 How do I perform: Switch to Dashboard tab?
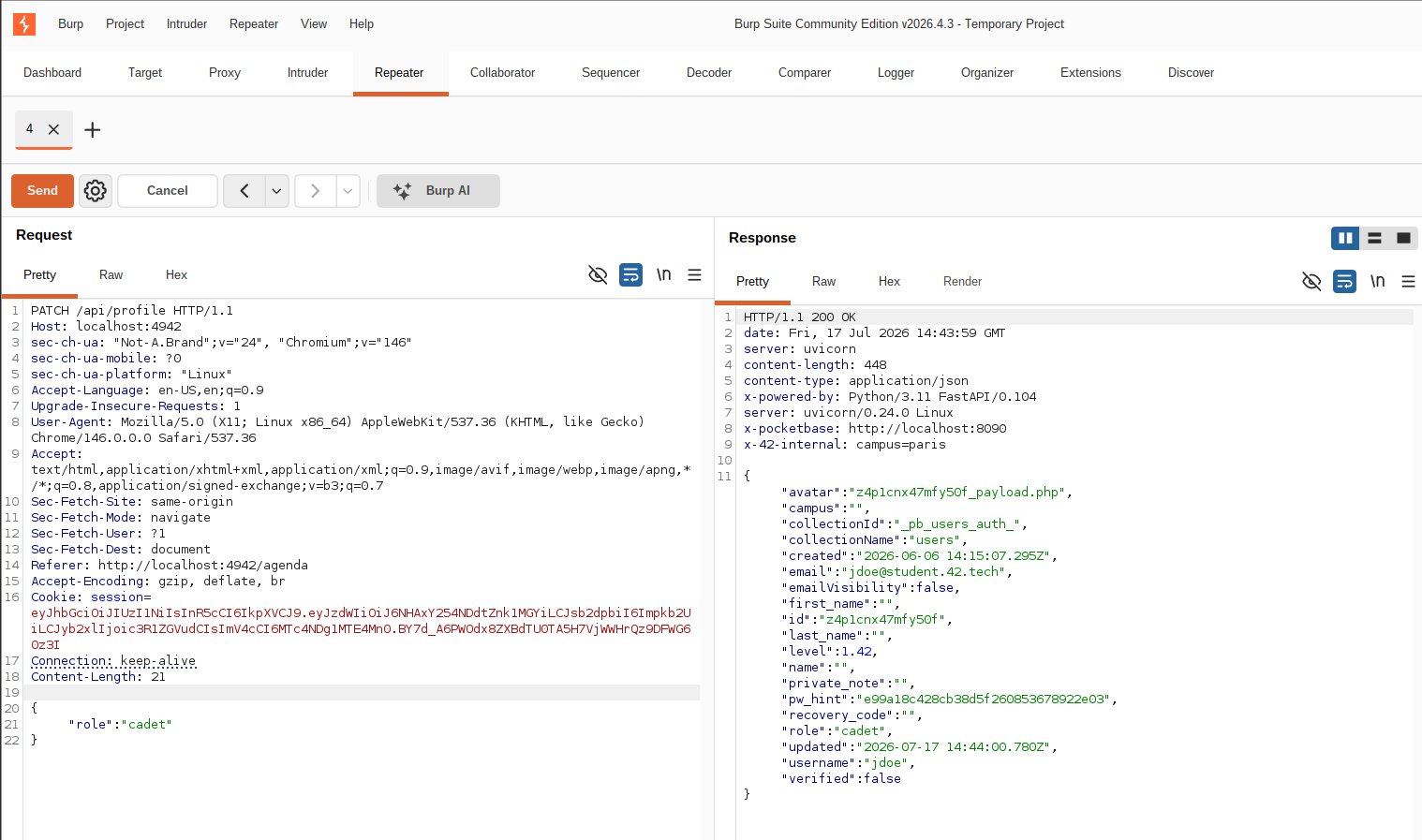tap(52, 73)
